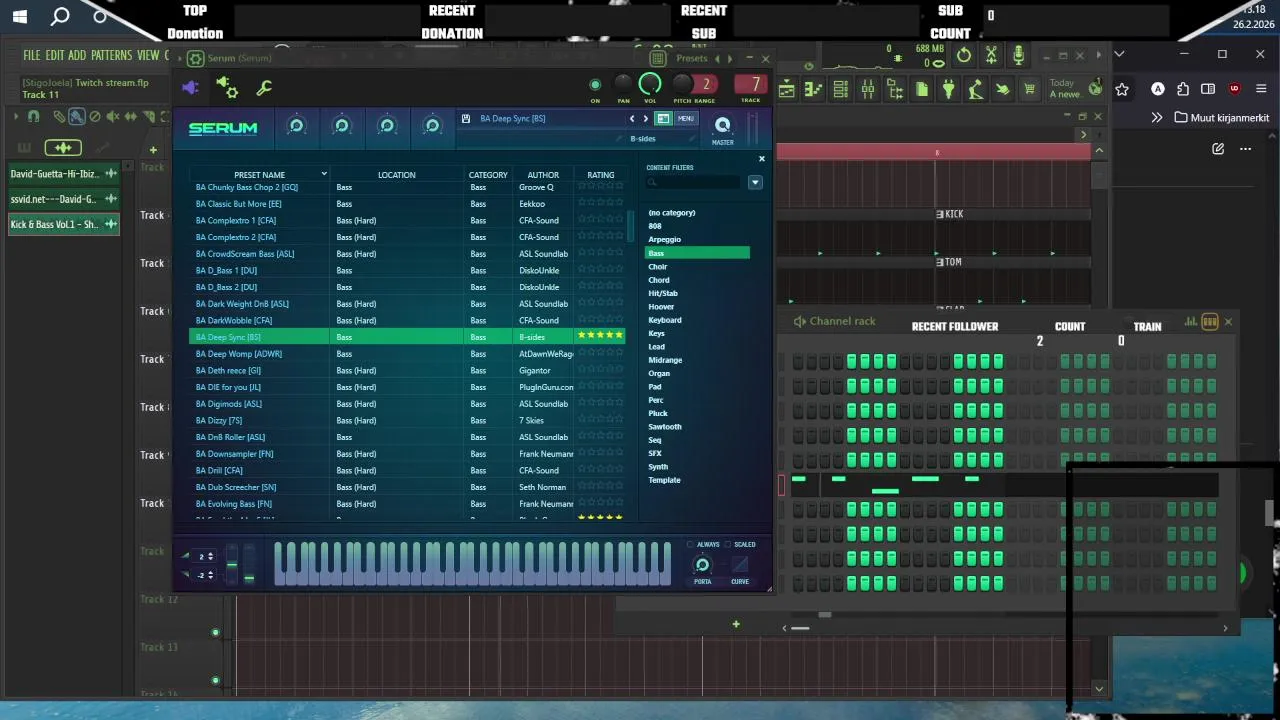Click Serum MASTER volume knob

tap(722, 125)
